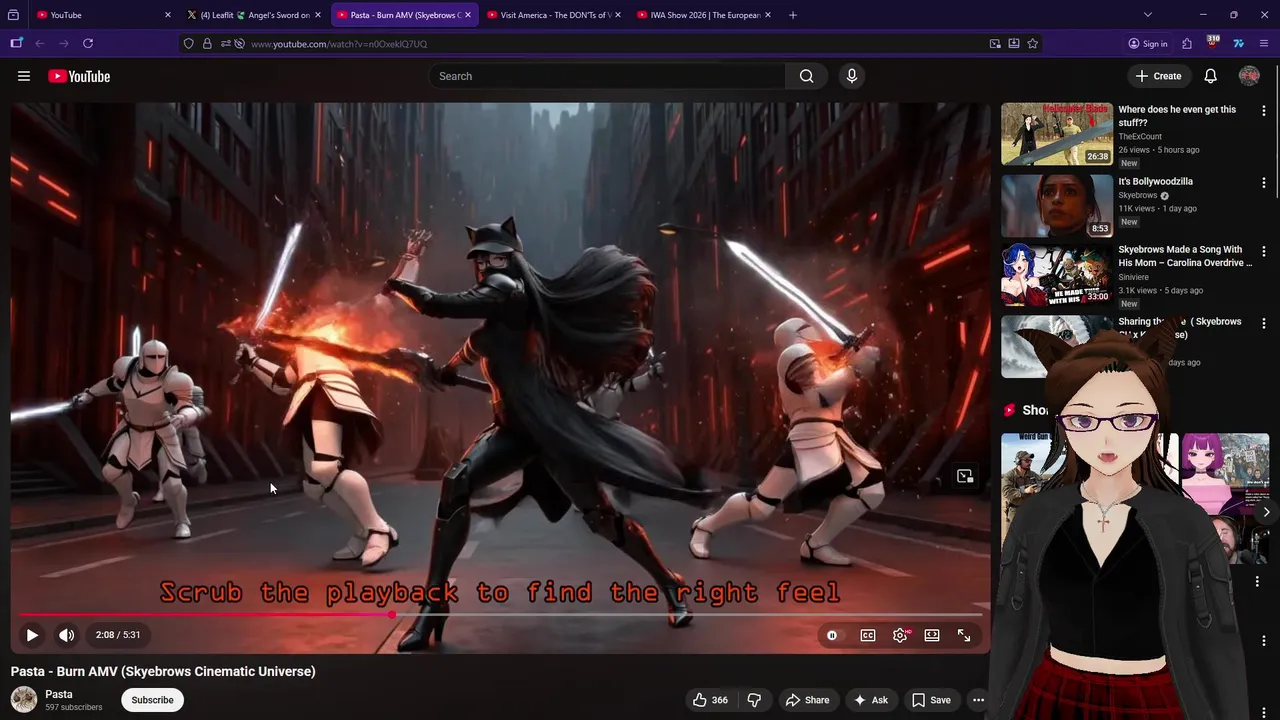Bookmark this page with the star
The image size is (1280, 720).
click(x=1033, y=44)
